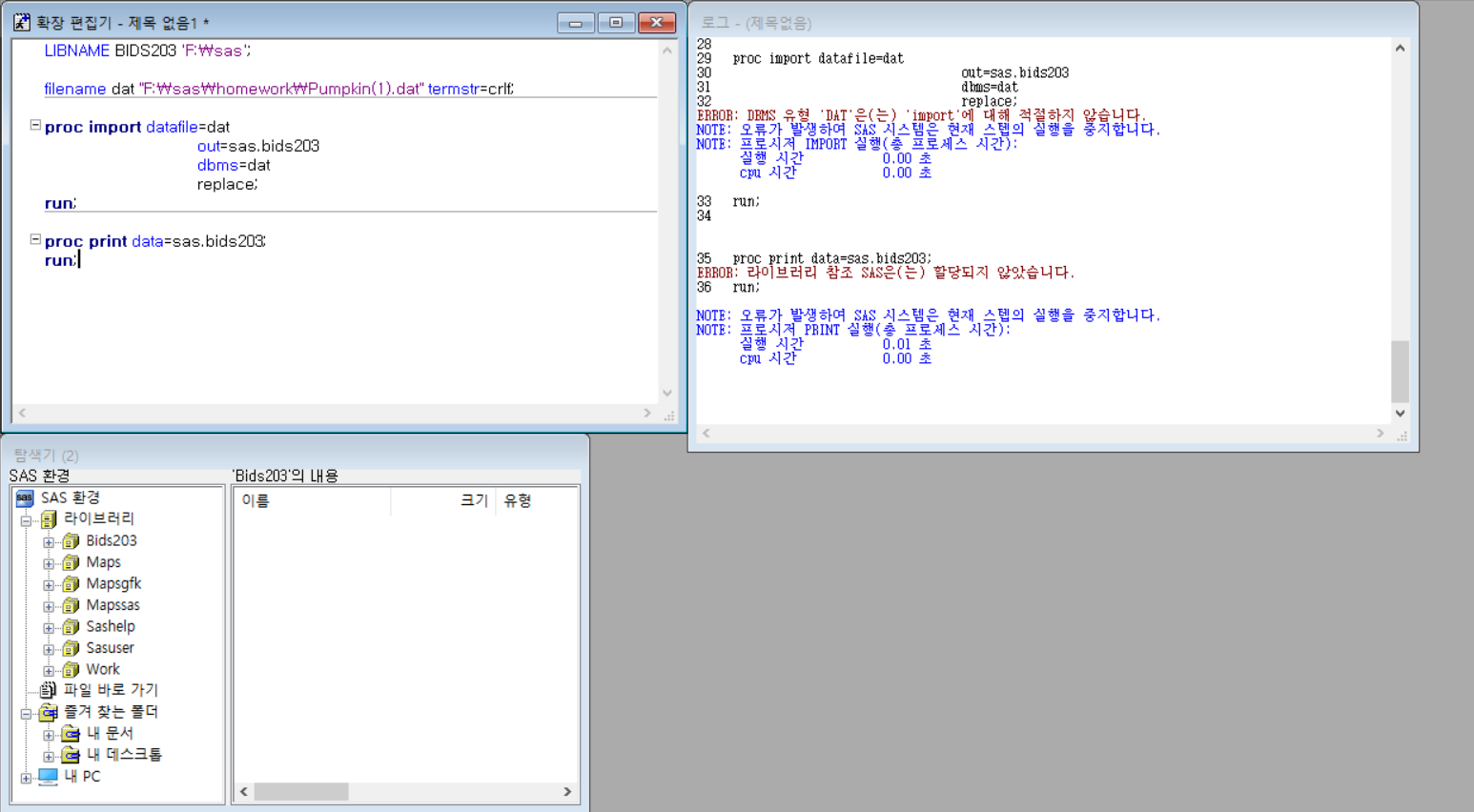This screenshot has height=812, width=1474.
Task: Click the SAS 환경 root icon
Action: [x=25, y=497]
